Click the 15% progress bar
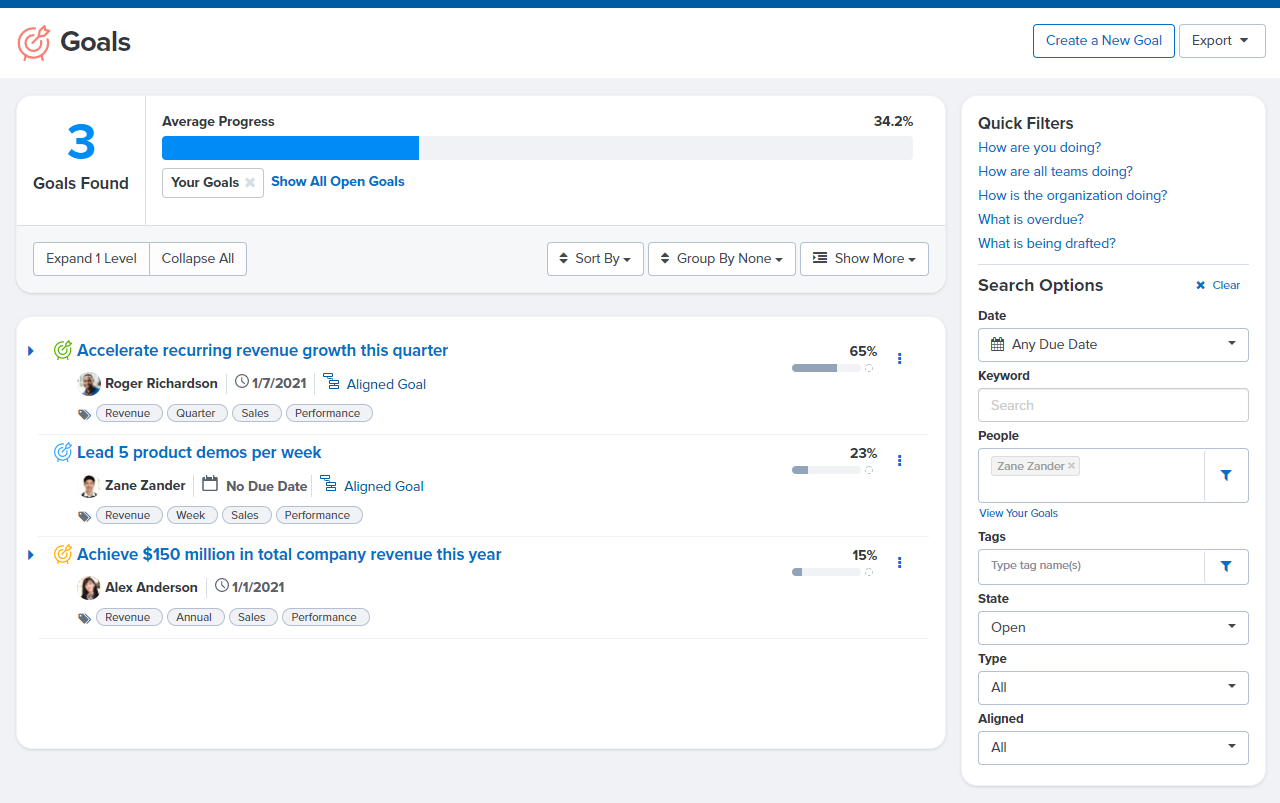Viewport: 1280px width, 803px height. pyautogui.click(x=826, y=572)
